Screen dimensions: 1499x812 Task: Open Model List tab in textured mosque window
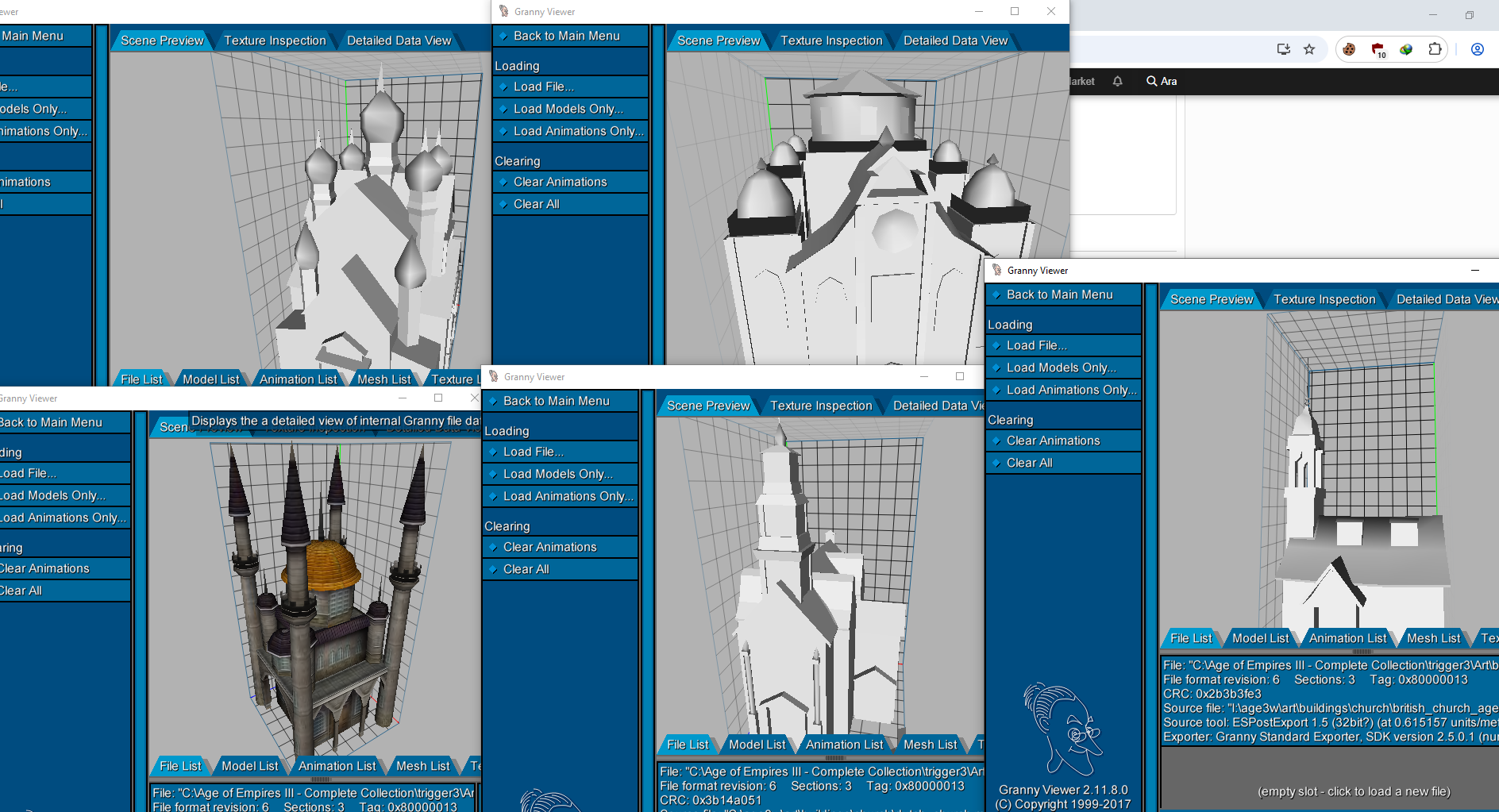coord(250,766)
